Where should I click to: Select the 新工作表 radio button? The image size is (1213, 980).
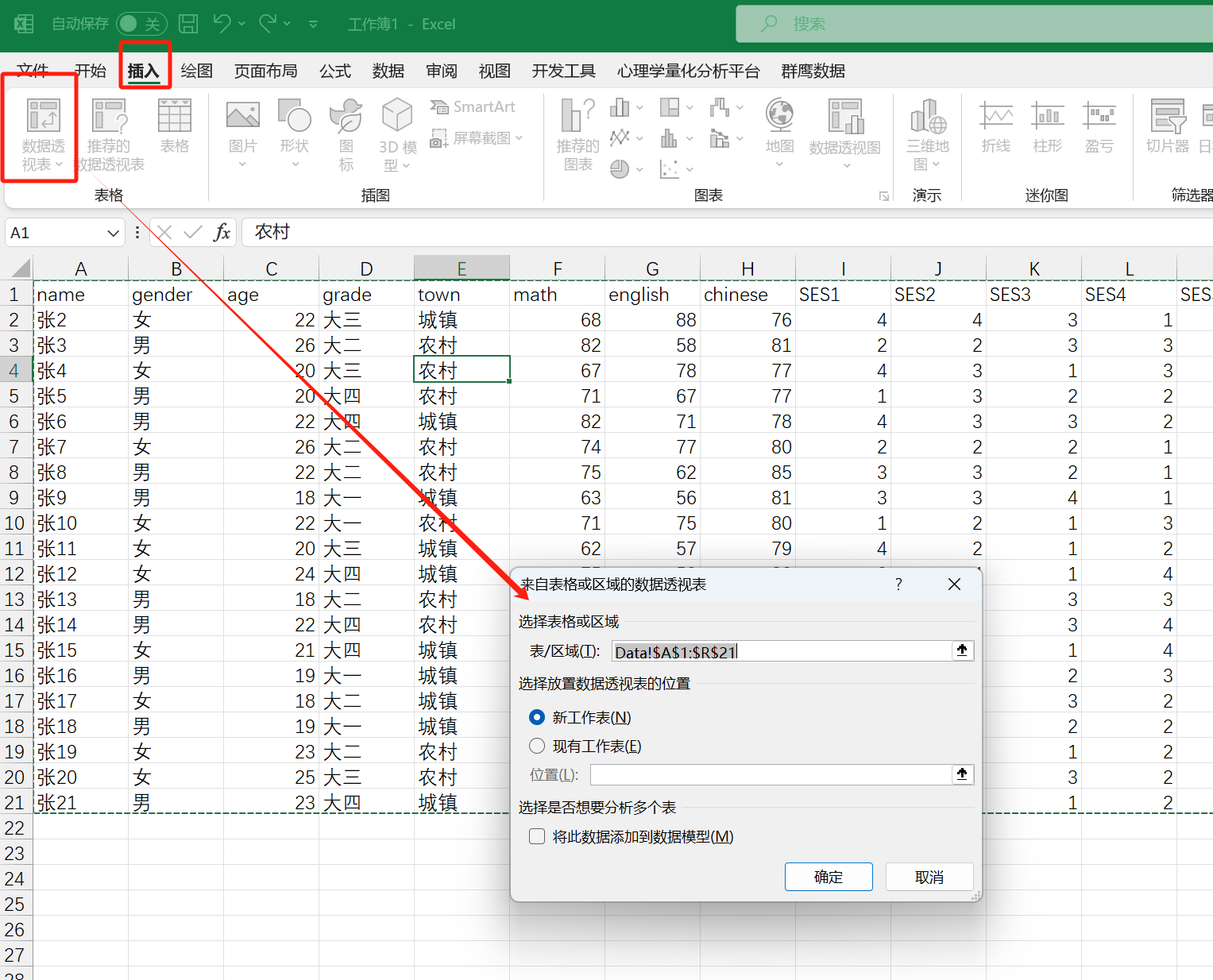pyautogui.click(x=537, y=716)
